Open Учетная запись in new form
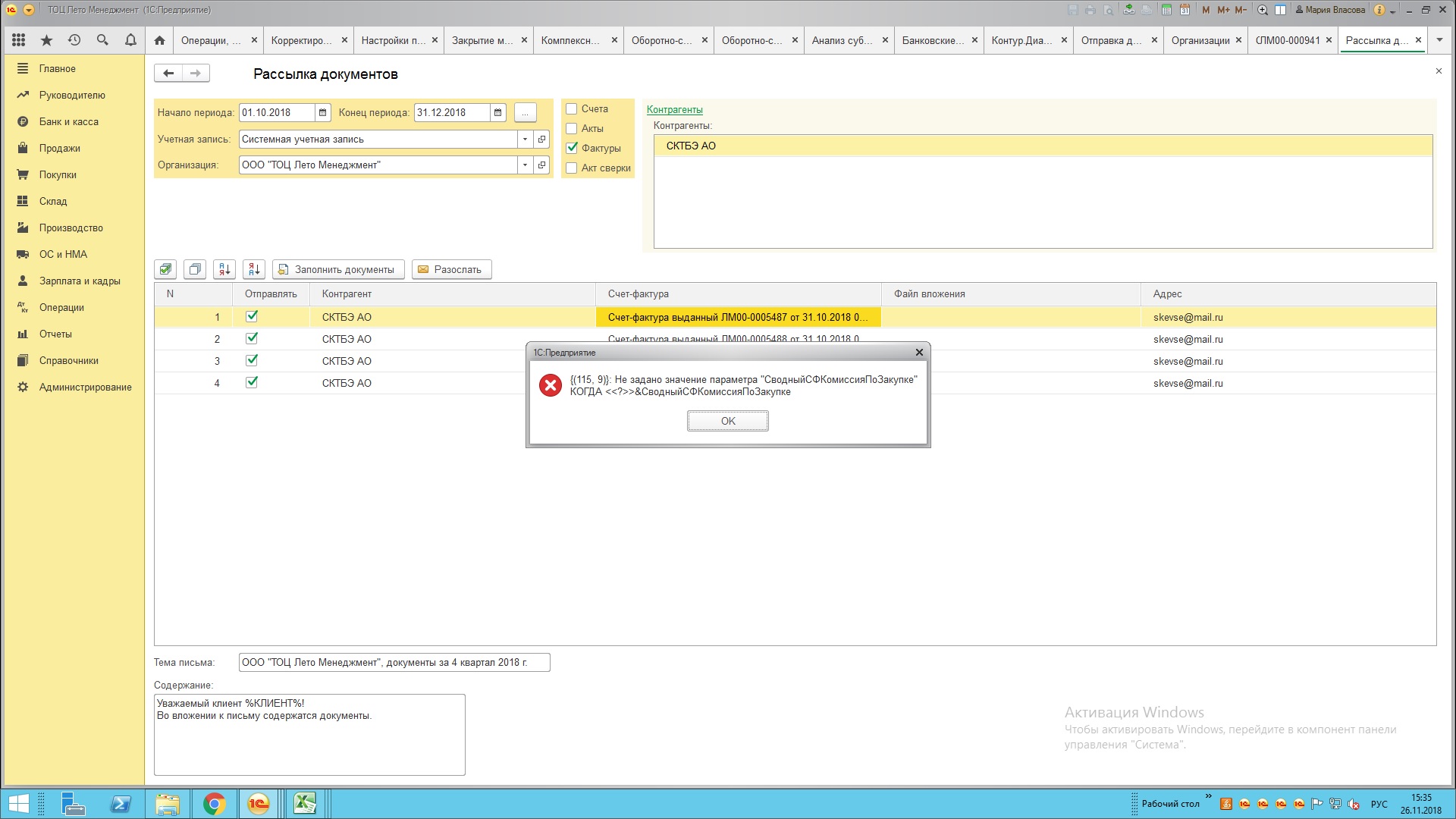The height and width of the screenshot is (819, 1456). [541, 140]
